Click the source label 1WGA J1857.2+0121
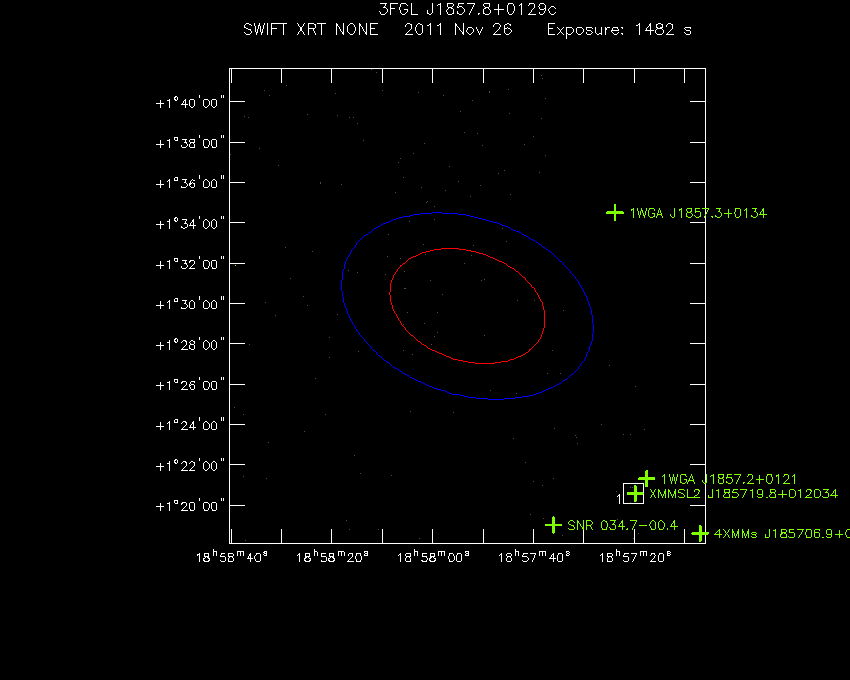The image size is (850, 680). [x=729, y=479]
